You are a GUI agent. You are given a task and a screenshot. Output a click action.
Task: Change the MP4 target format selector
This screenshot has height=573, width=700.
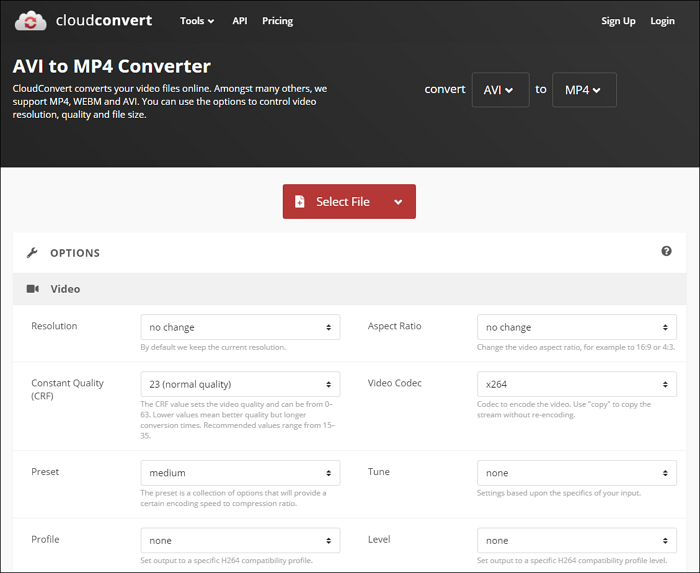[584, 90]
